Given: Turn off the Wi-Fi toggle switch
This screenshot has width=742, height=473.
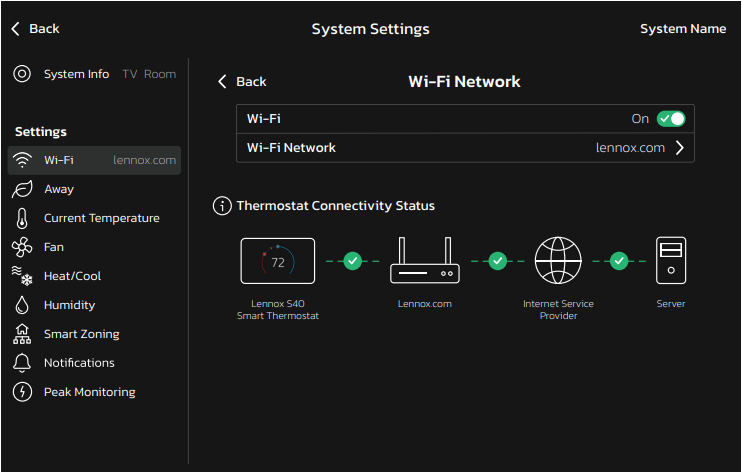Looking at the screenshot, I should click(671, 119).
